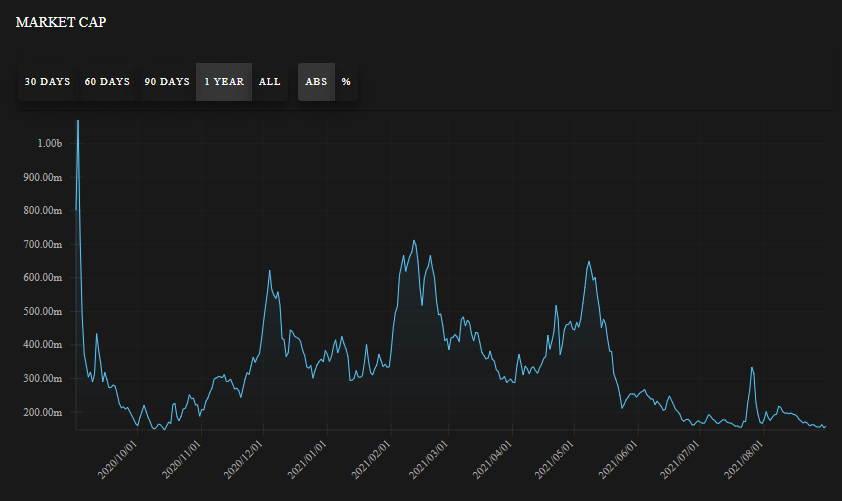Select the 30 DAYS range button
This screenshot has height=501, width=842.
47,82
